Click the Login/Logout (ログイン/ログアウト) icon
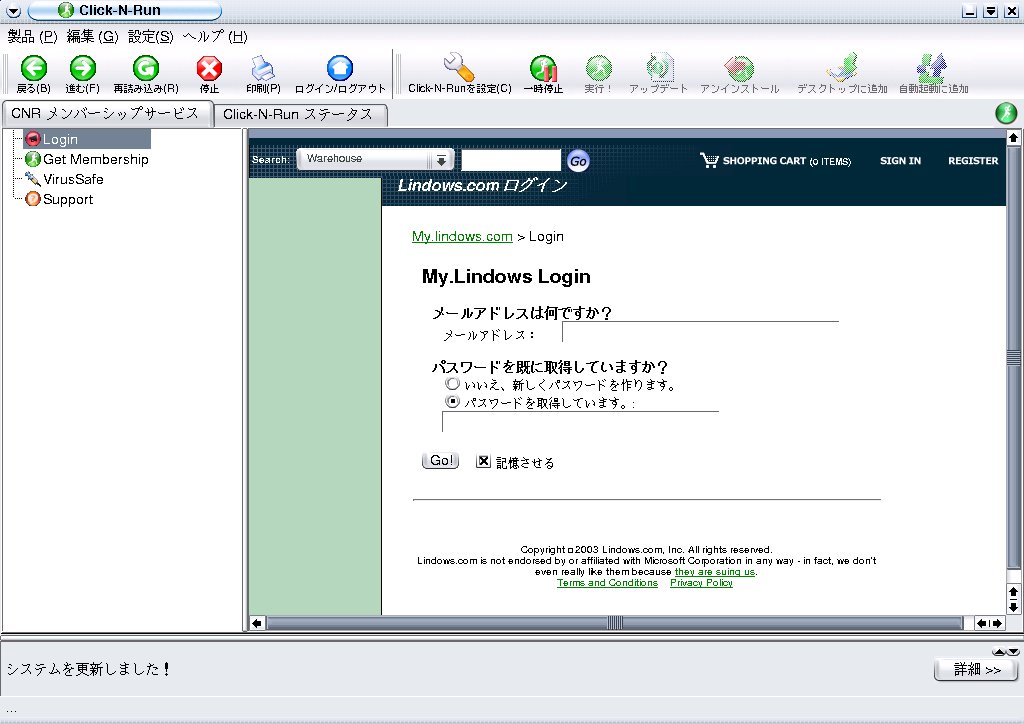Viewport: 1024px width, 724px height. (340, 68)
